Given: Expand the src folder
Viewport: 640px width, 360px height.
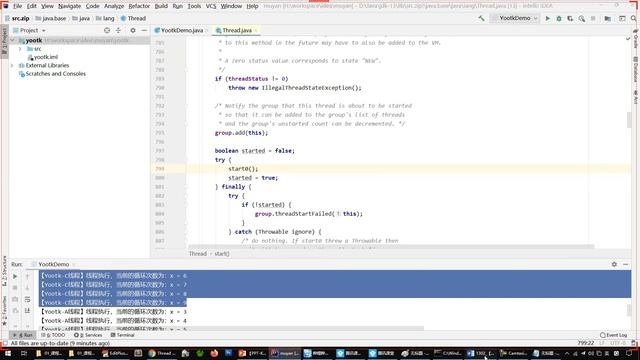Looking at the screenshot, I should pos(20,49).
